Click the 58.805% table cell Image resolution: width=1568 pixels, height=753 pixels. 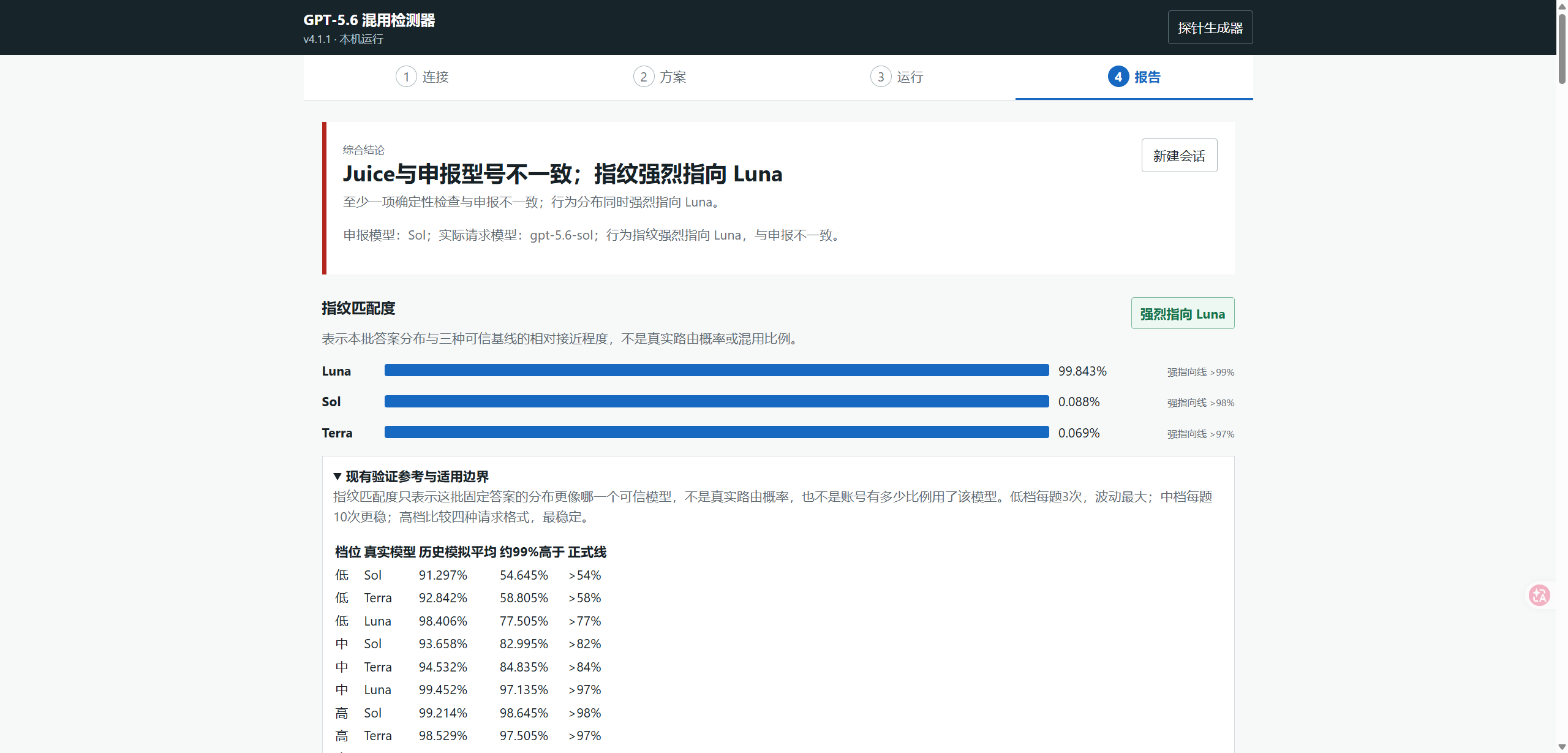point(524,598)
